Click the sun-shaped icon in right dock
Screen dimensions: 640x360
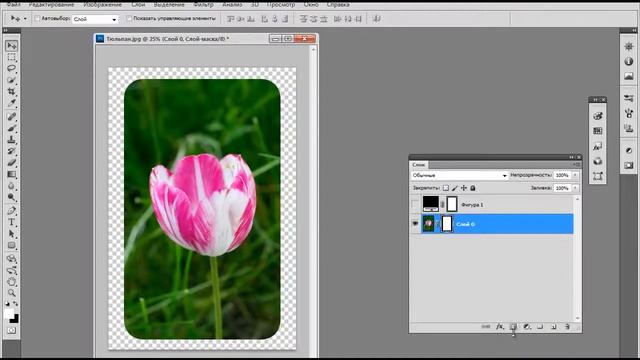coord(629,46)
